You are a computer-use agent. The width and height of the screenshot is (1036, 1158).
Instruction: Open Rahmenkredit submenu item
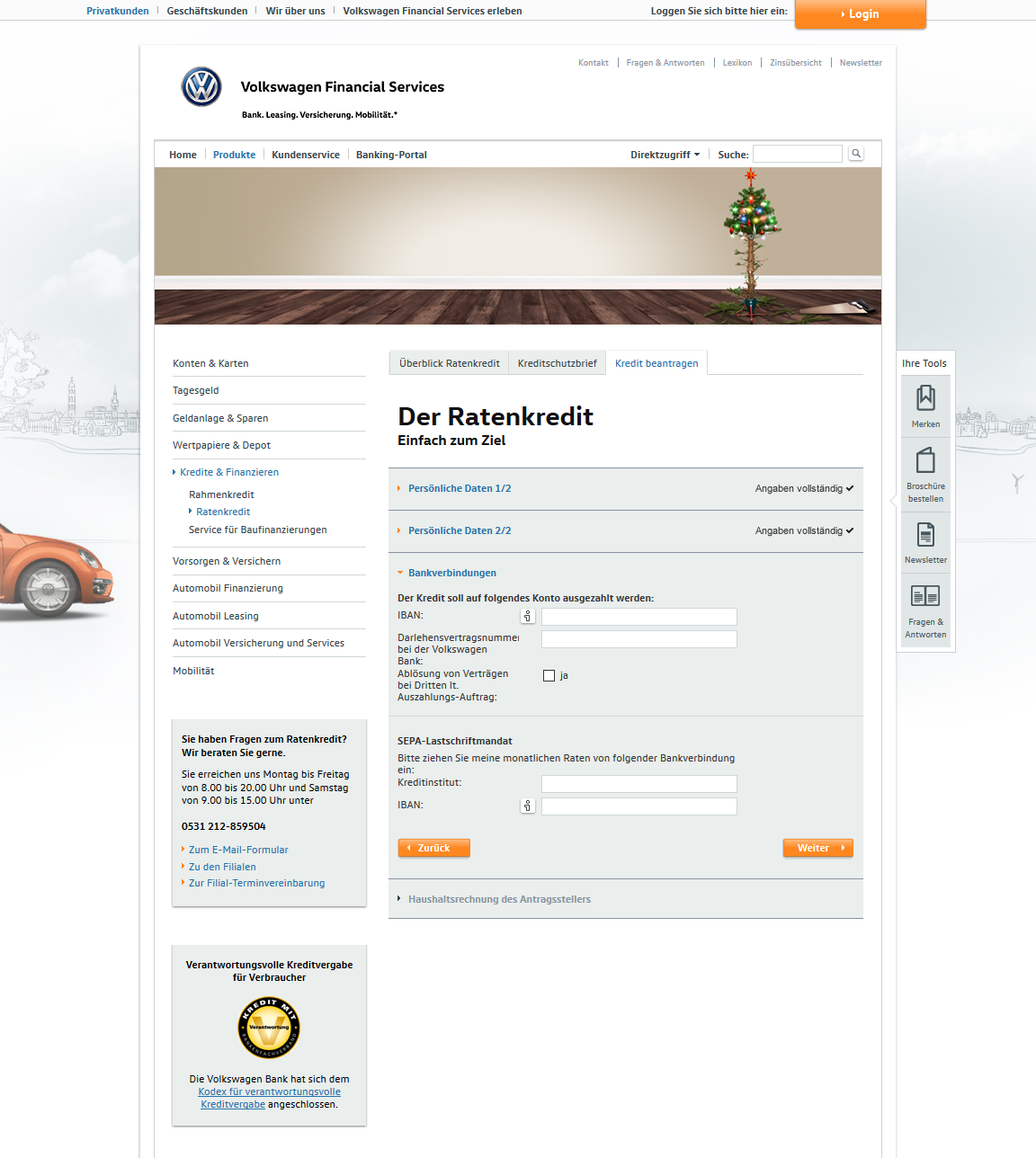(221, 494)
